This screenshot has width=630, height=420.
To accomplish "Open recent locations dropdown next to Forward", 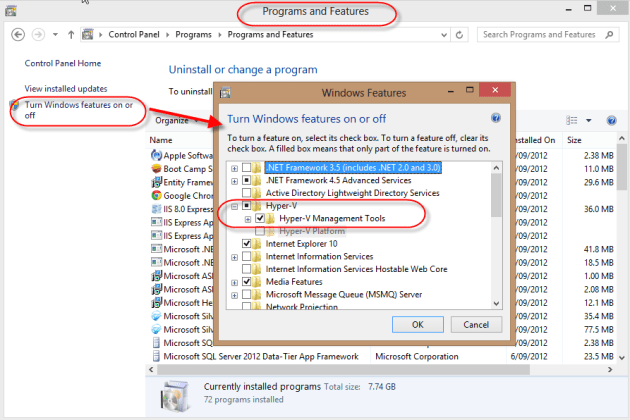I will [55, 35].
